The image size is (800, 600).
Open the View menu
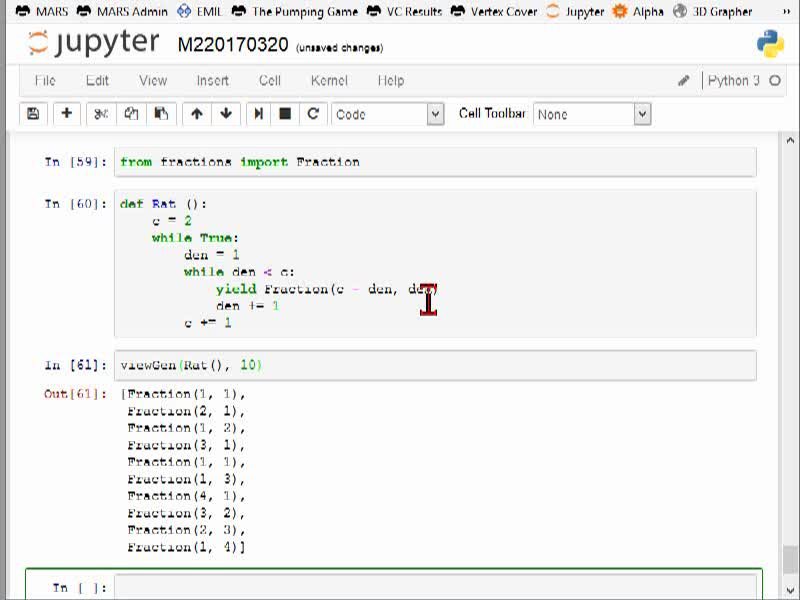[153, 81]
